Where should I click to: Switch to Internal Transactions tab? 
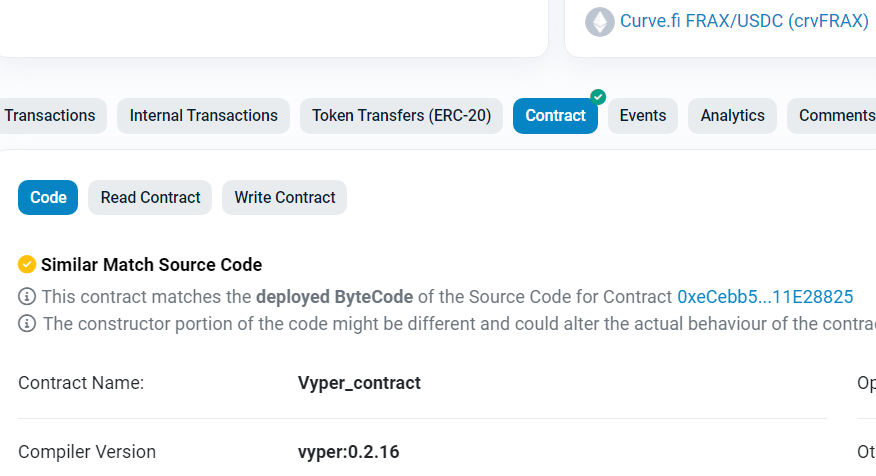tap(203, 116)
